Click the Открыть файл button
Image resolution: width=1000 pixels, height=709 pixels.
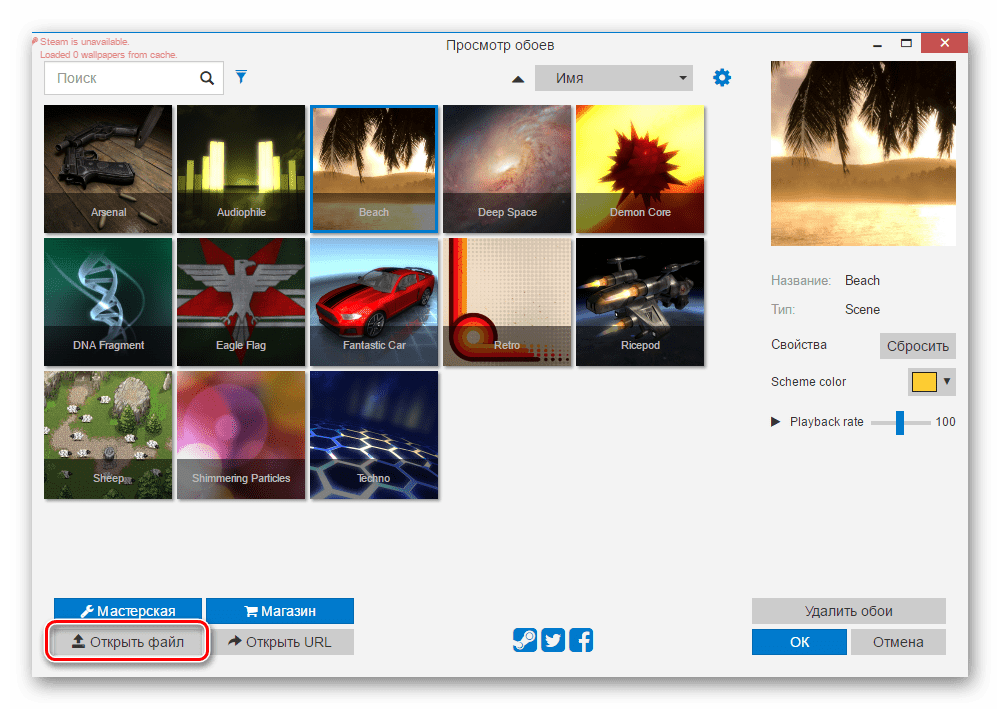click(x=128, y=642)
